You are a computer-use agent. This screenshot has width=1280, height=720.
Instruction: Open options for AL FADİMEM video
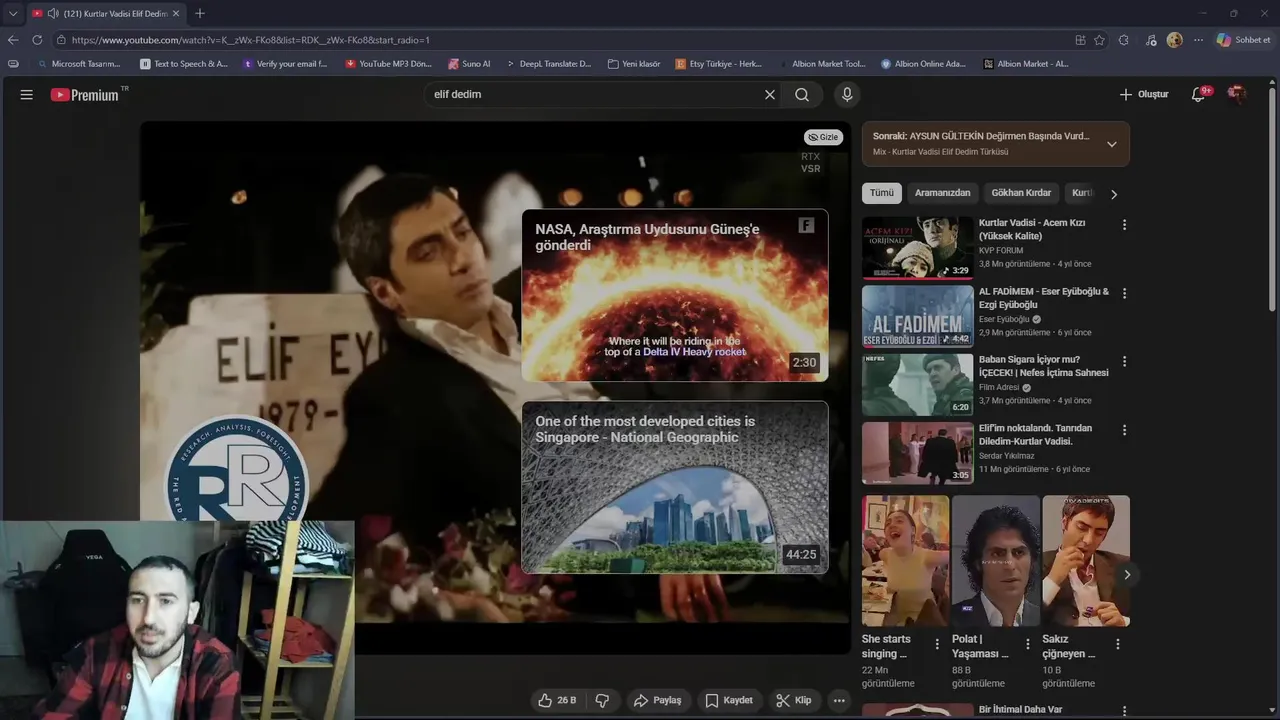coord(1124,293)
